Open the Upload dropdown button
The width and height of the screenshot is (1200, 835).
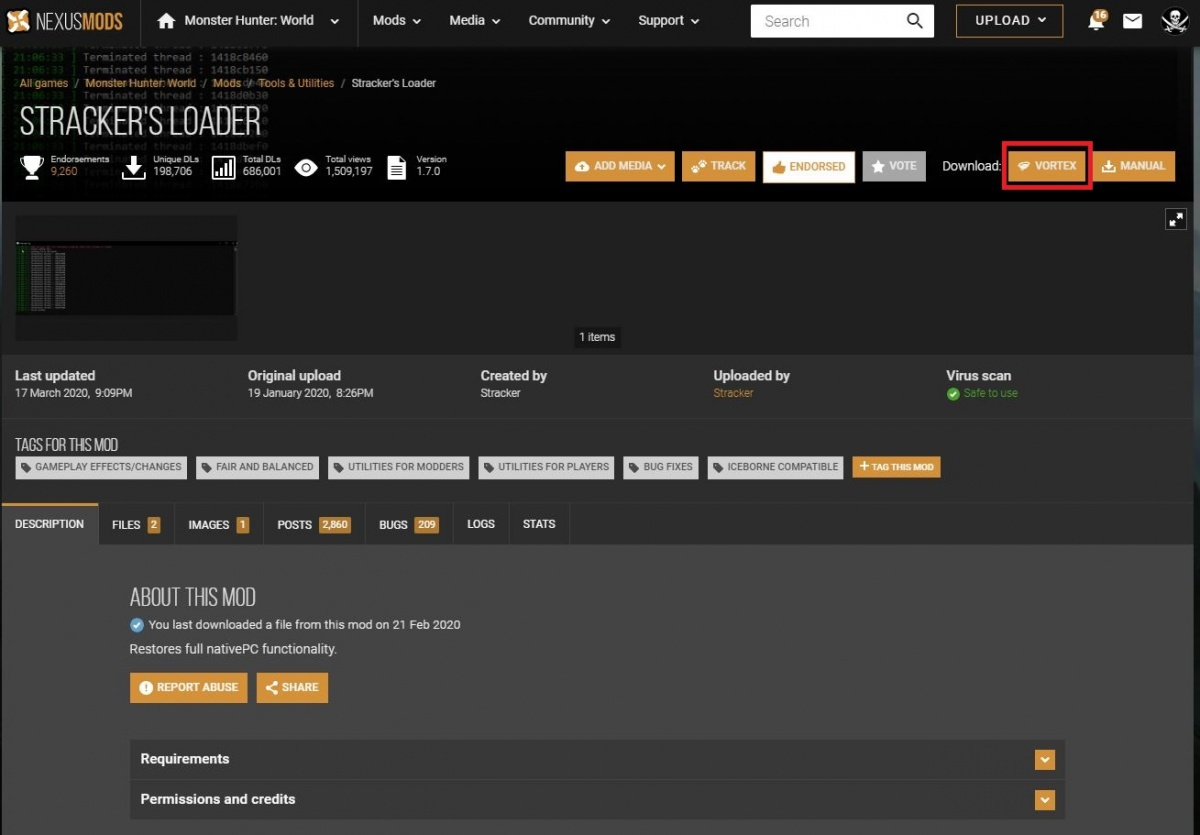point(1009,21)
